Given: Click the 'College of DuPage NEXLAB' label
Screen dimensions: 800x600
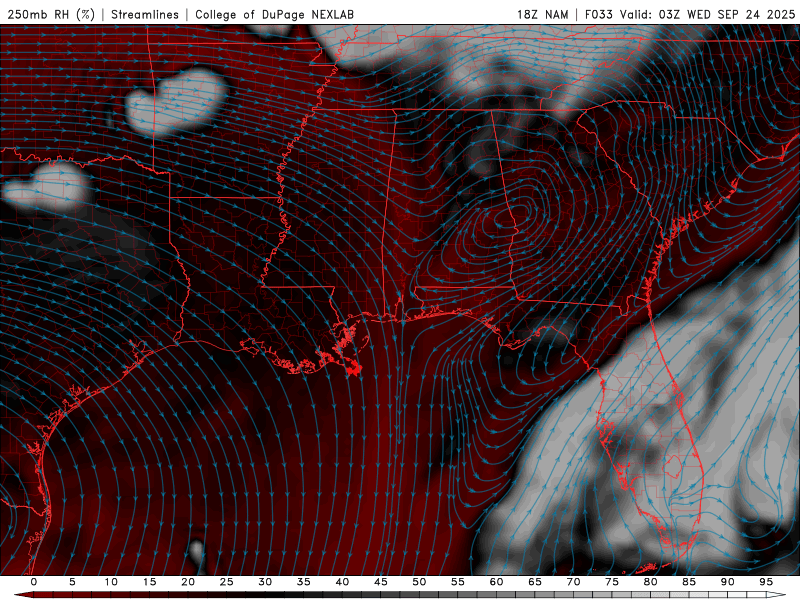Looking at the screenshot, I should (274, 14).
